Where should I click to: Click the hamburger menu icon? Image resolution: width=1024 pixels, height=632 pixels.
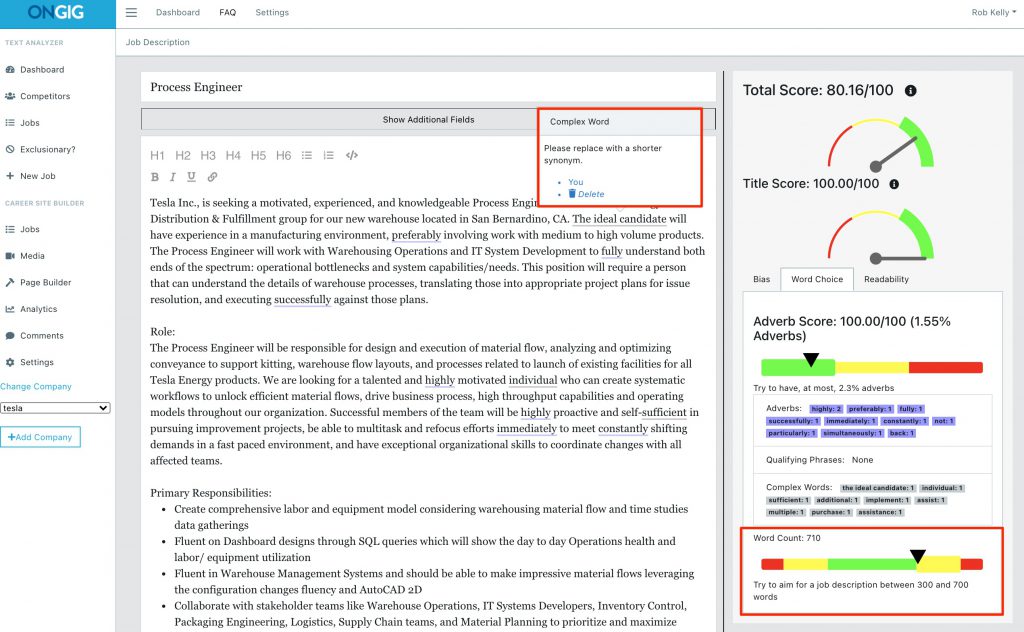point(131,12)
